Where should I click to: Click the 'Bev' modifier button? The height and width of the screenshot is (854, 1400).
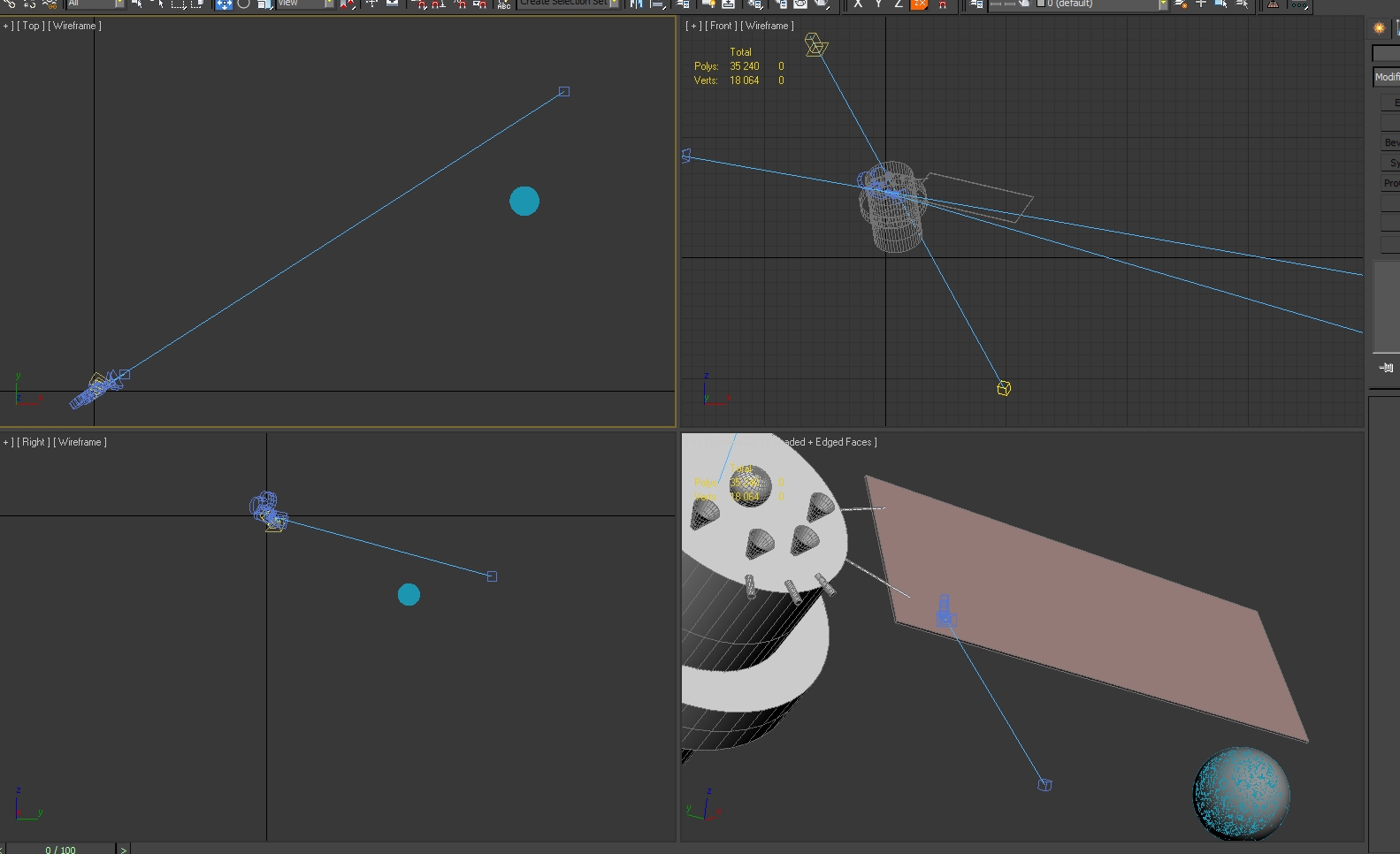tap(1390, 142)
